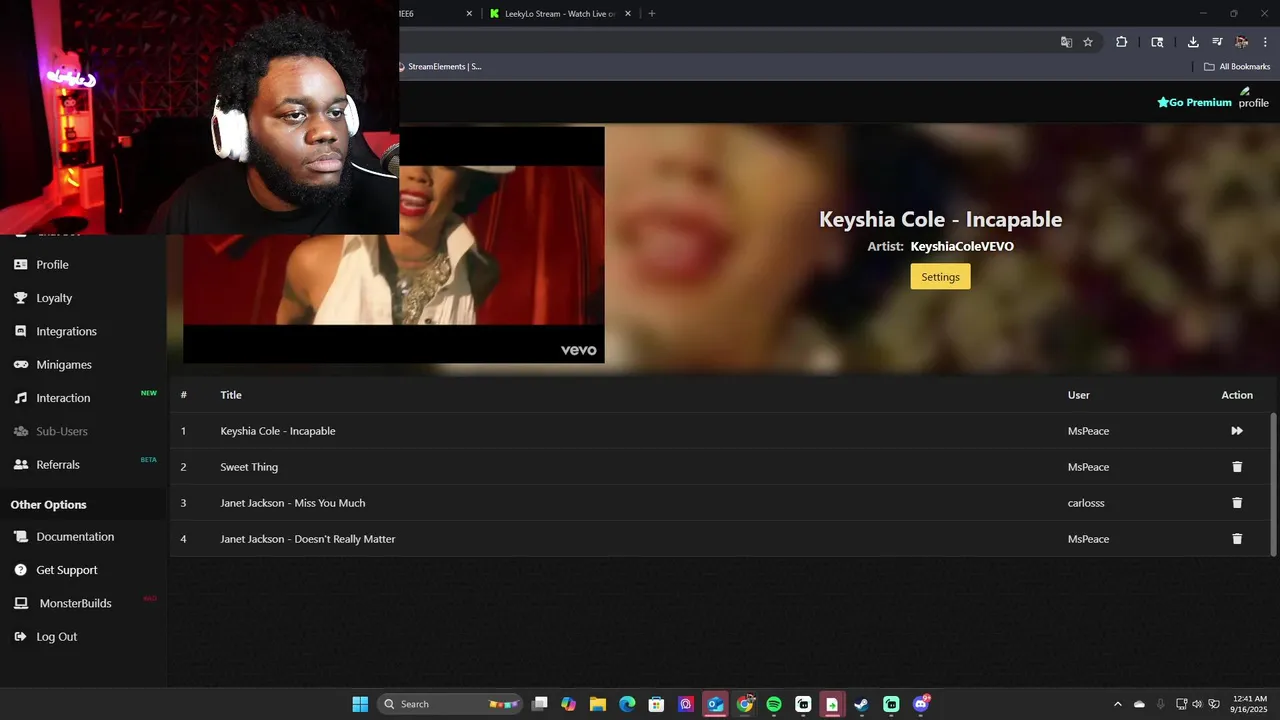Open Loyalty in the sidebar
The height and width of the screenshot is (720, 1280).
54,298
